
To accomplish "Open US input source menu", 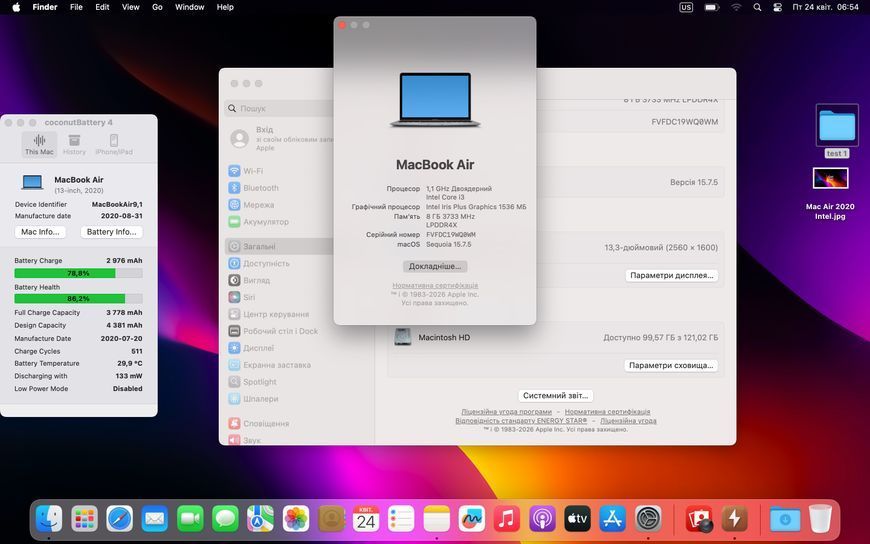I will click(686, 7).
